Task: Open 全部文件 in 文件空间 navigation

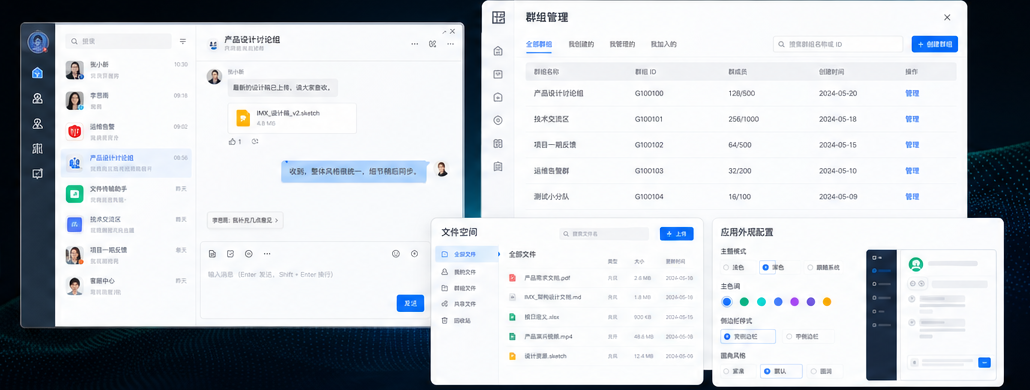Action: (x=465, y=254)
